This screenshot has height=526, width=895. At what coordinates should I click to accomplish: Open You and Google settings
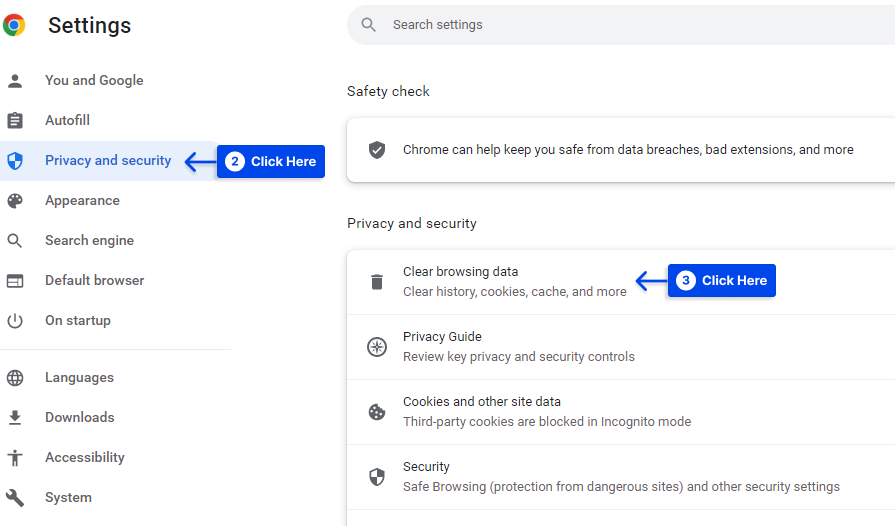(94, 80)
